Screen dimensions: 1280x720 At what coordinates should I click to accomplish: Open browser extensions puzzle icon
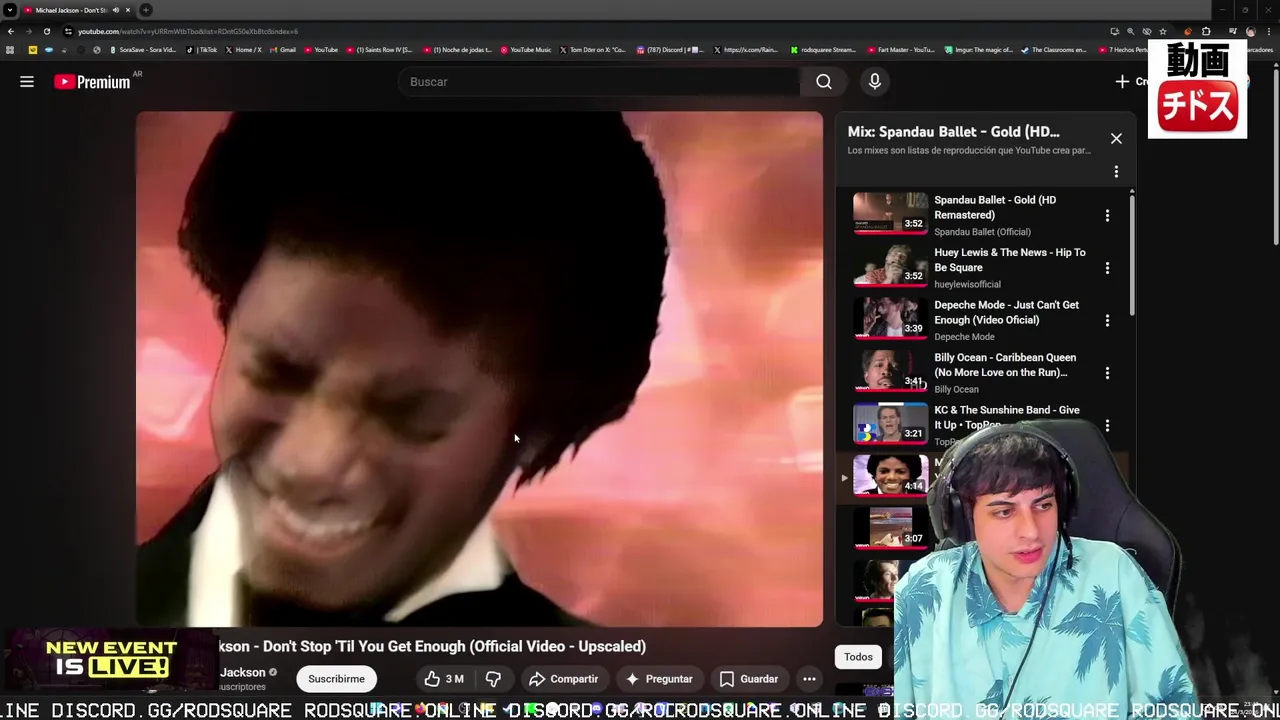(1206, 31)
